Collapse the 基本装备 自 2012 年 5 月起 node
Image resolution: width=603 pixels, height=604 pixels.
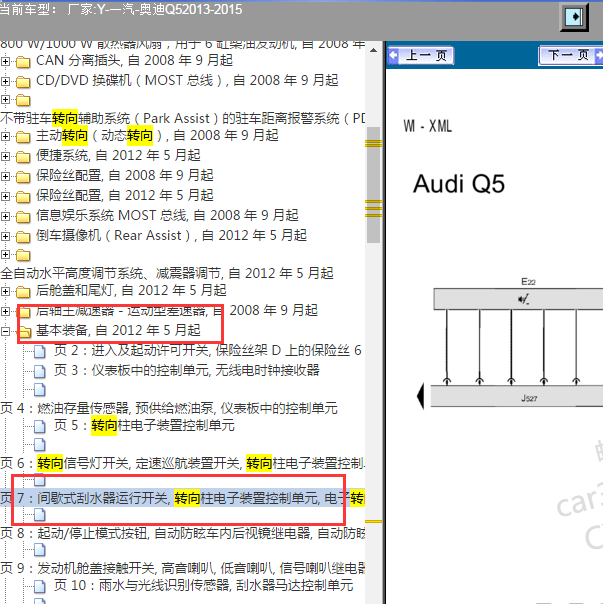(x=5, y=331)
